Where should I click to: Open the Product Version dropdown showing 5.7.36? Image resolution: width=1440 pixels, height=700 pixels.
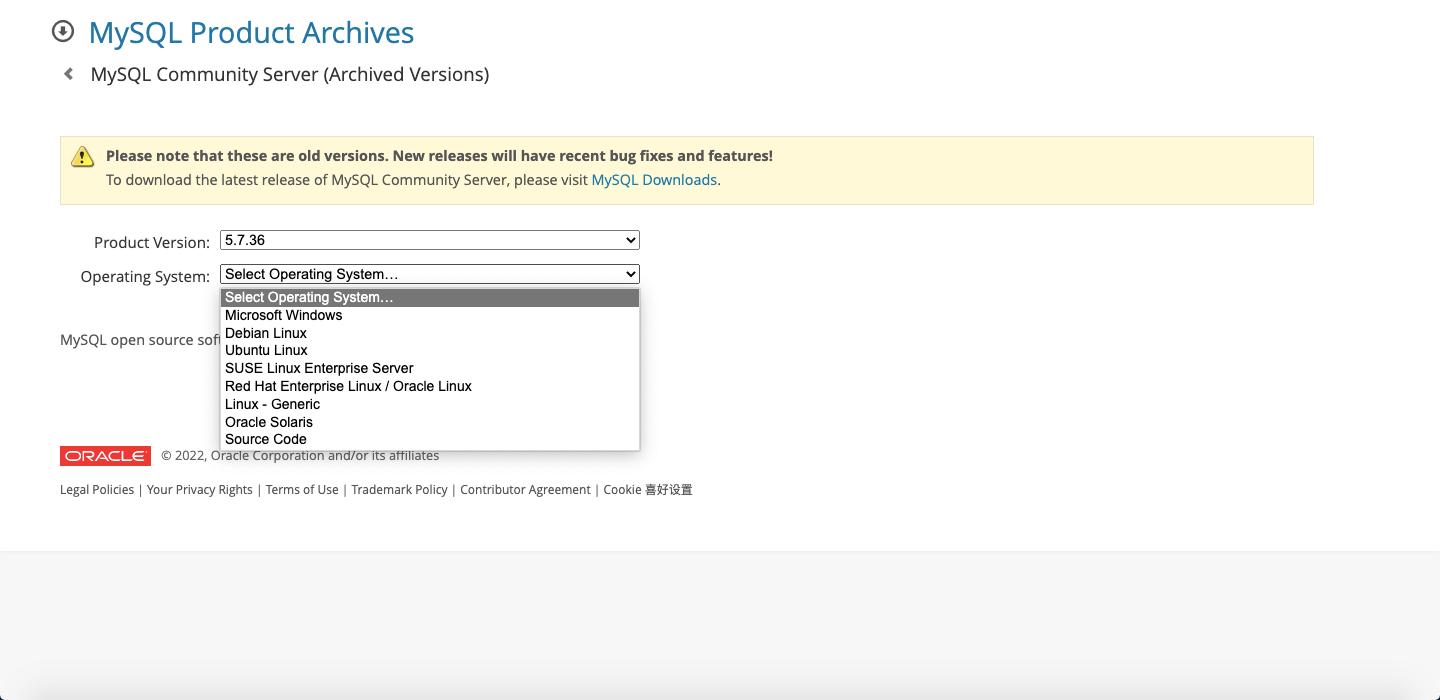coord(430,240)
